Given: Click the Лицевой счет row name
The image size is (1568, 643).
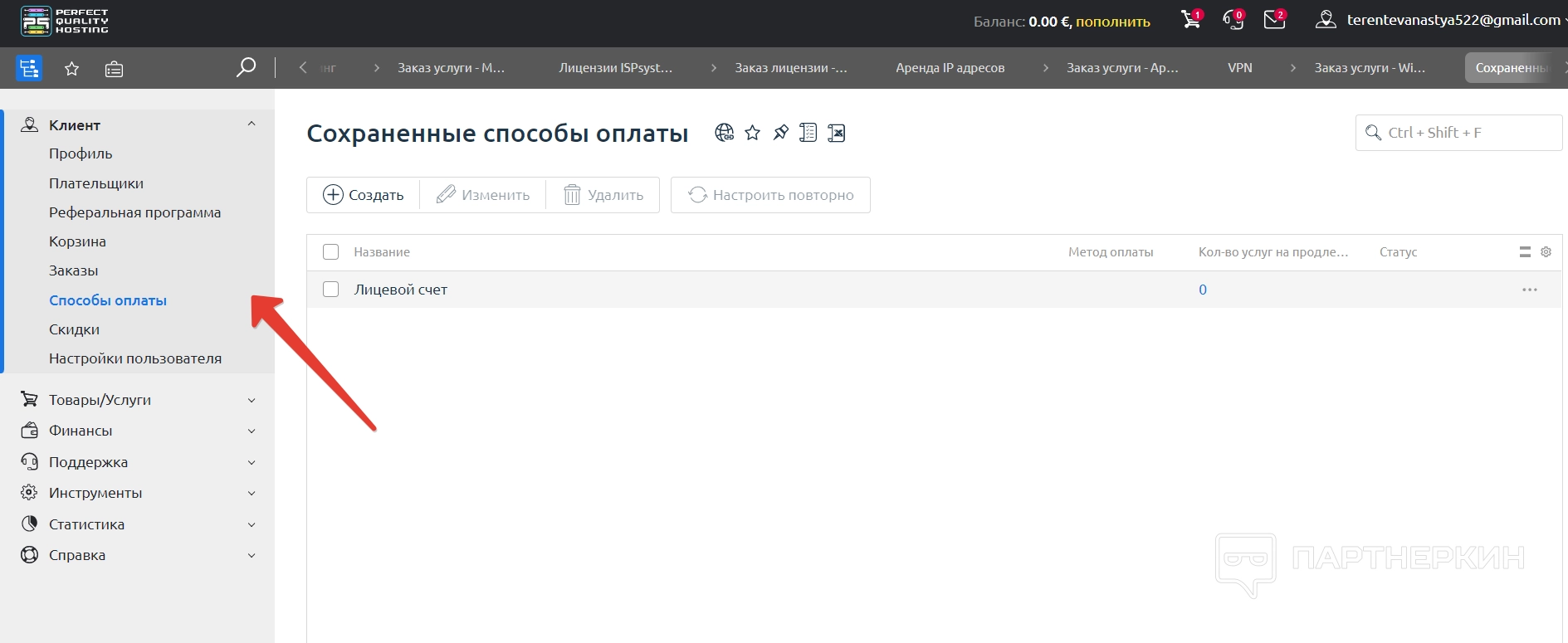Looking at the screenshot, I should [401, 290].
